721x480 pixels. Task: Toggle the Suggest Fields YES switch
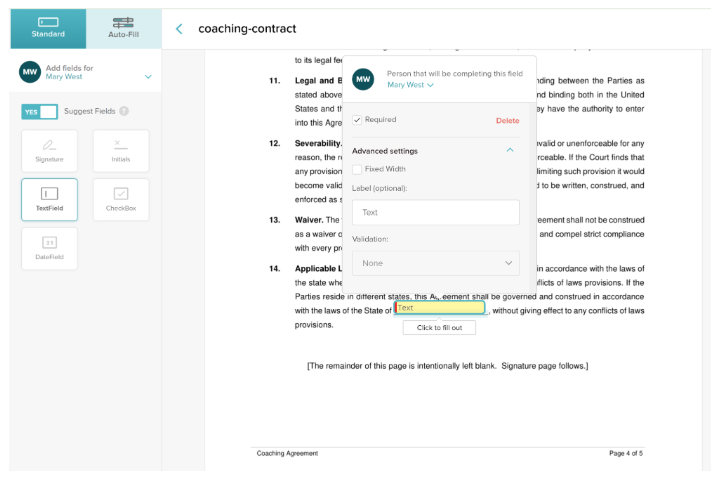39,111
